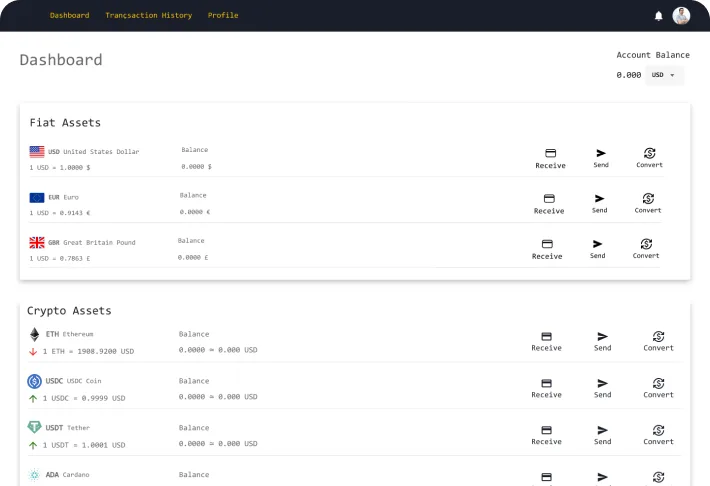Click the '0.0000 $' USD balance value
The width and height of the screenshot is (710, 486).
click(x=197, y=167)
